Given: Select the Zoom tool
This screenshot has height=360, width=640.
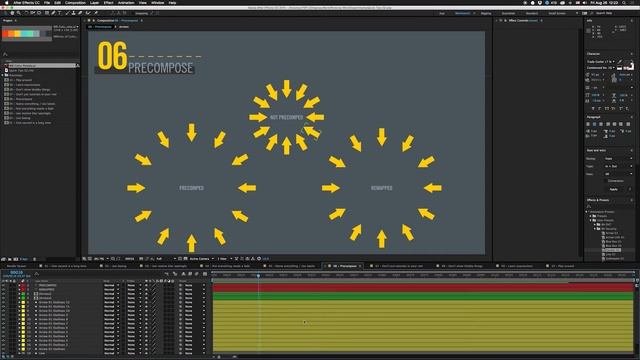Looking at the screenshot, I should [19, 13].
